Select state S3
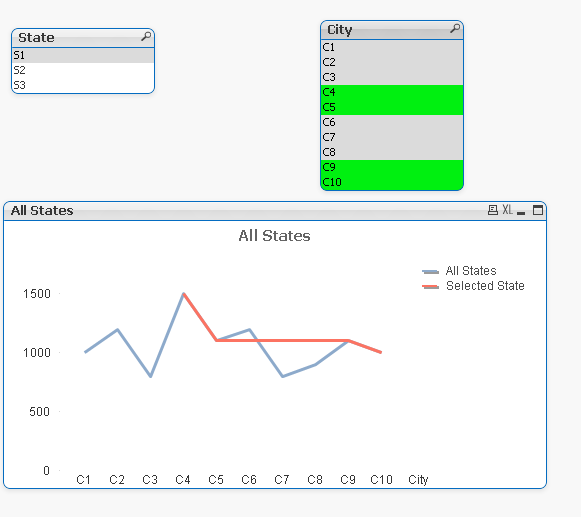Viewport: 581px width, 517px height. click(x=83, y=85)
